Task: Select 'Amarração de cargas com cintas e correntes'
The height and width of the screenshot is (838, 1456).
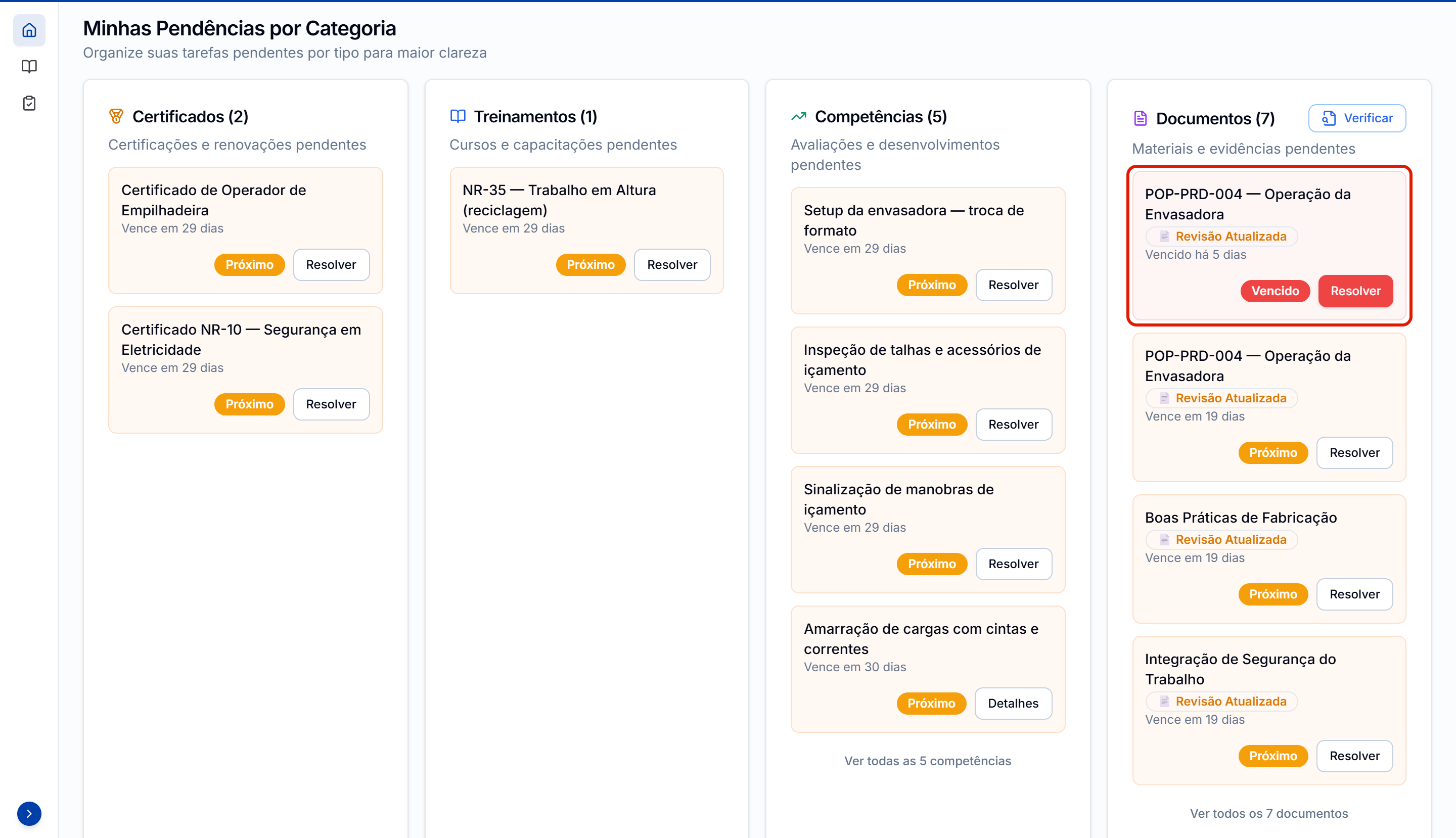Action: pyautogui.click(x=921, y=639)
